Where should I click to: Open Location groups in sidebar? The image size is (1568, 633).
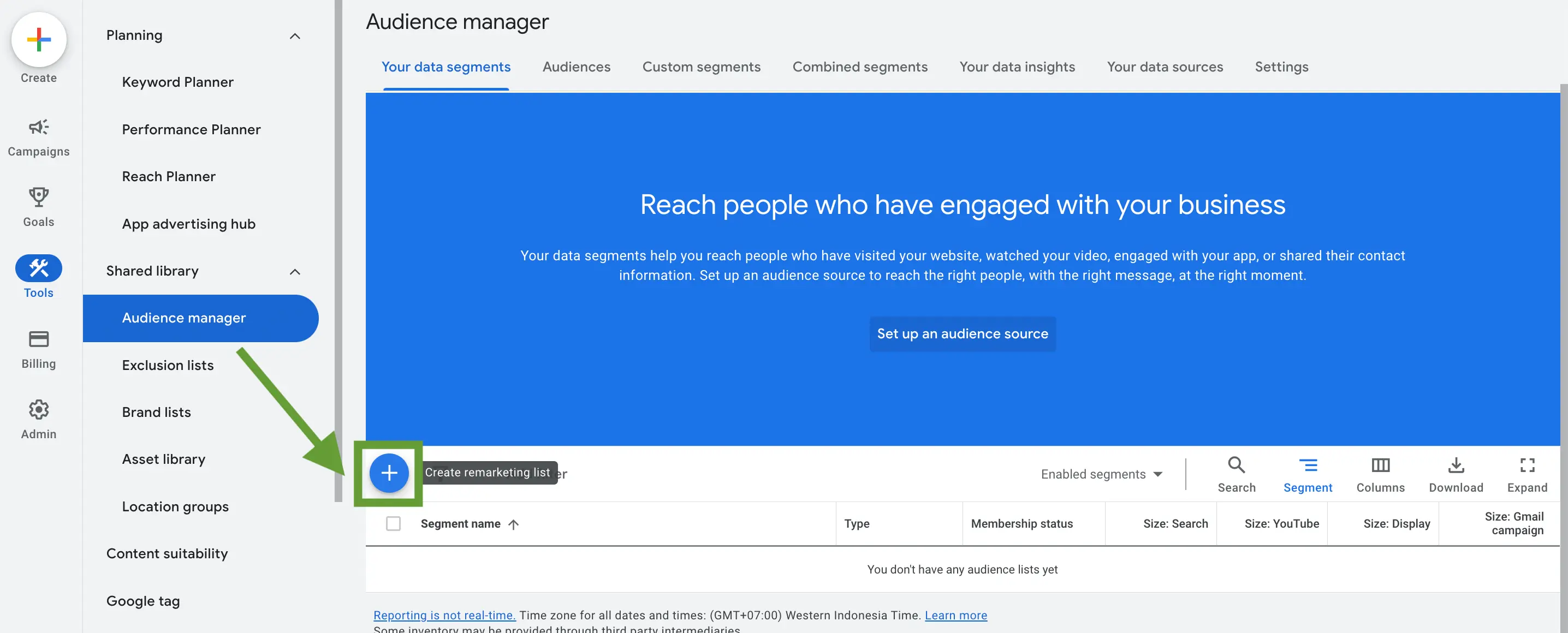coord(175,506)
